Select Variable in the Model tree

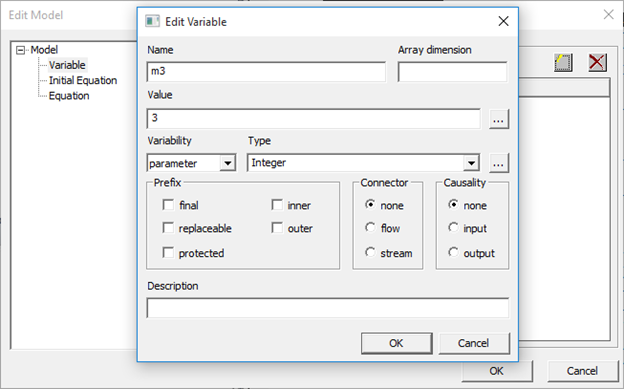coord(67,65)
